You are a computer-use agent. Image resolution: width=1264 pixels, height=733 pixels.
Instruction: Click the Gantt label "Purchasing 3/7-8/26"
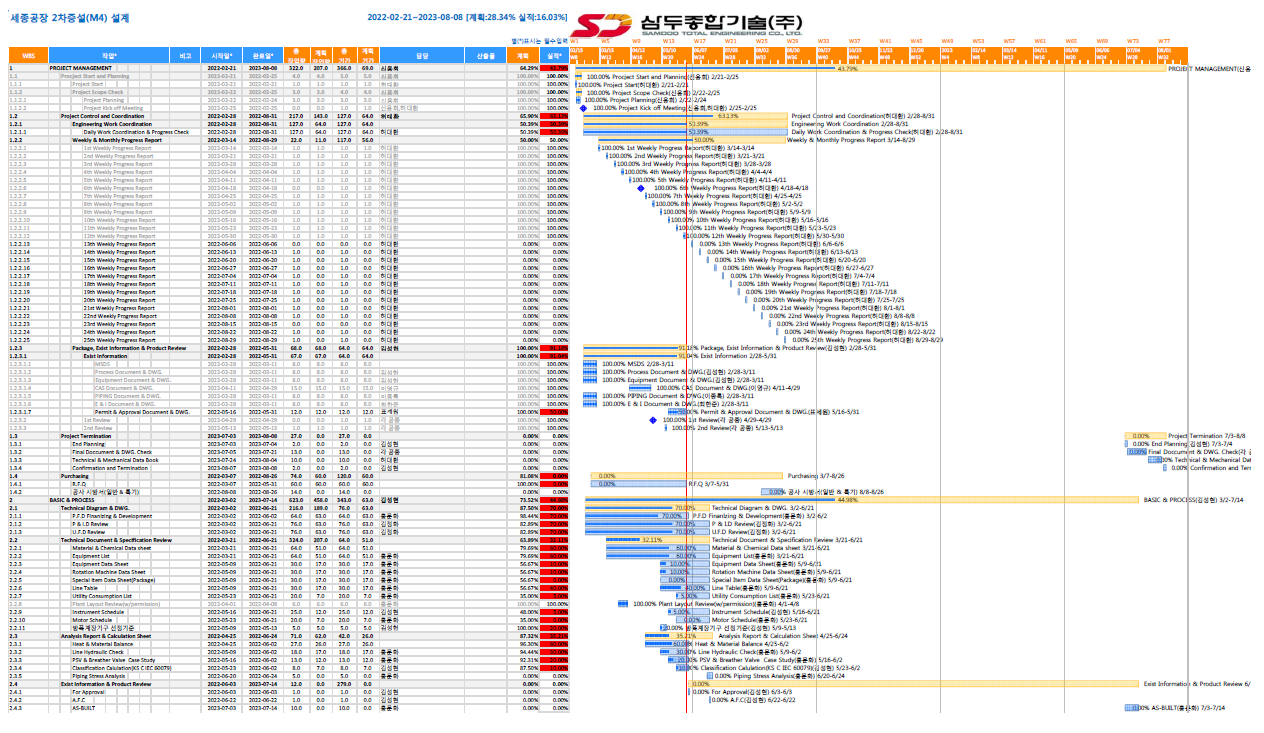[x=816, y=476]
